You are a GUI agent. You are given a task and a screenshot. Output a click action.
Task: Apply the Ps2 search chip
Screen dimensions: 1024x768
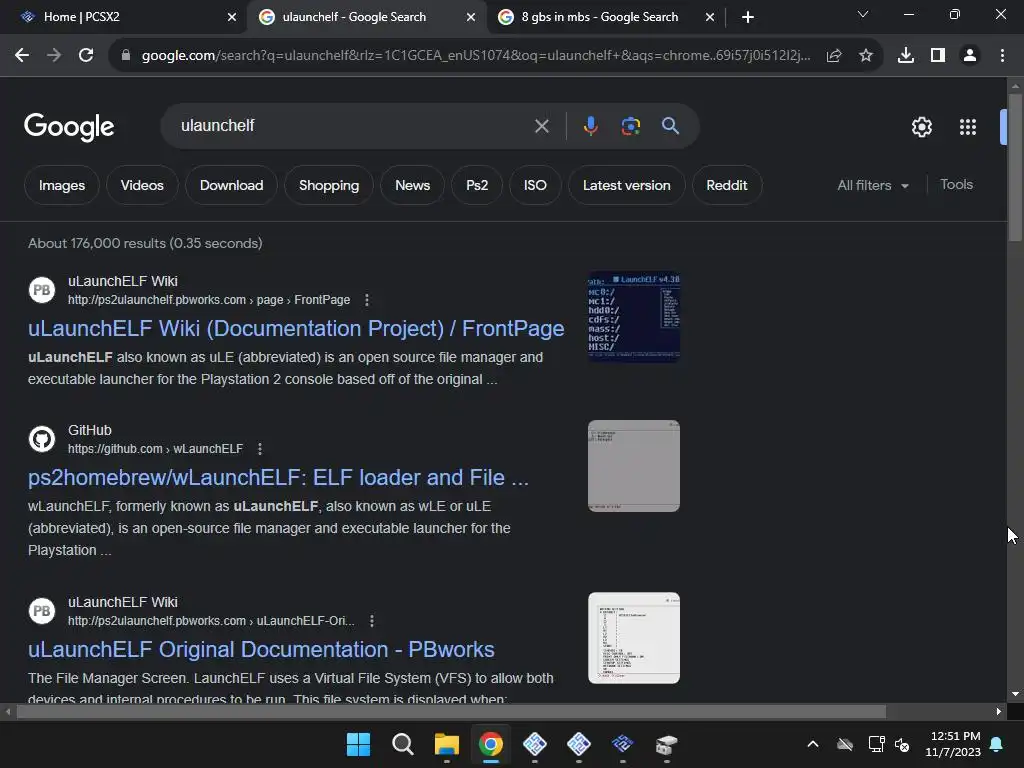pyautogui.click(x=477, y=185)
